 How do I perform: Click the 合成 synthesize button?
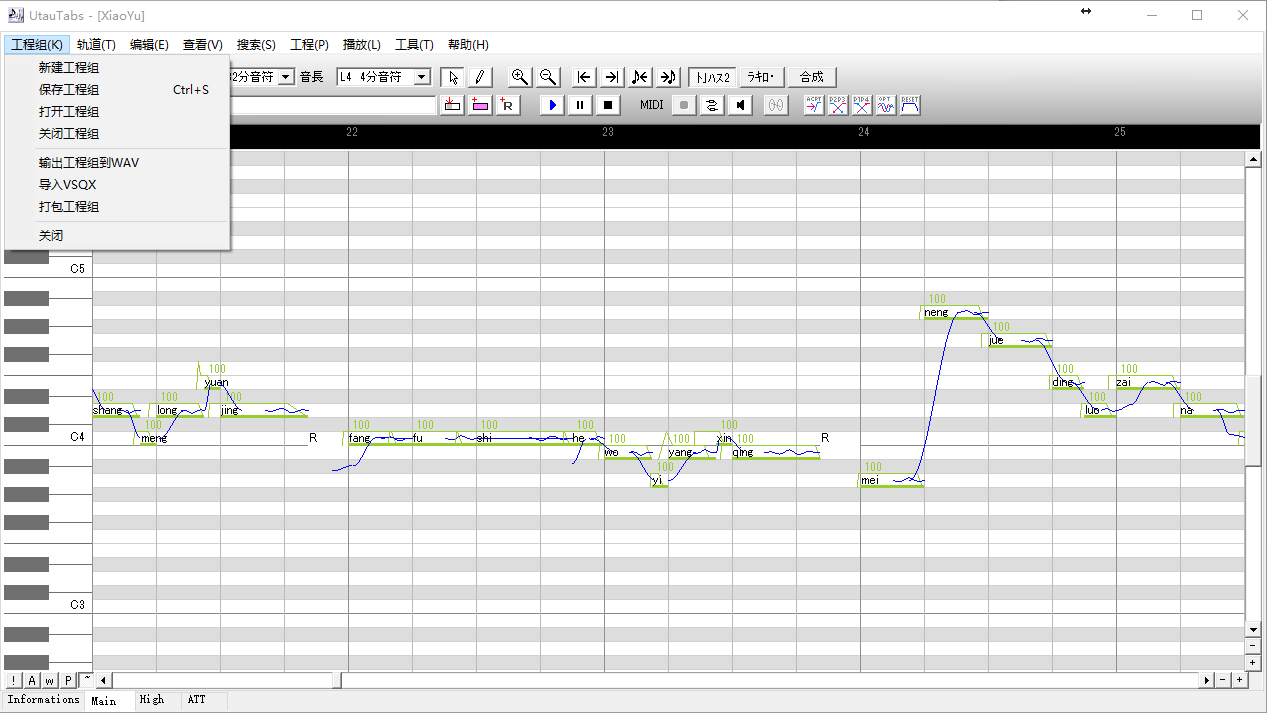[812, 77]
